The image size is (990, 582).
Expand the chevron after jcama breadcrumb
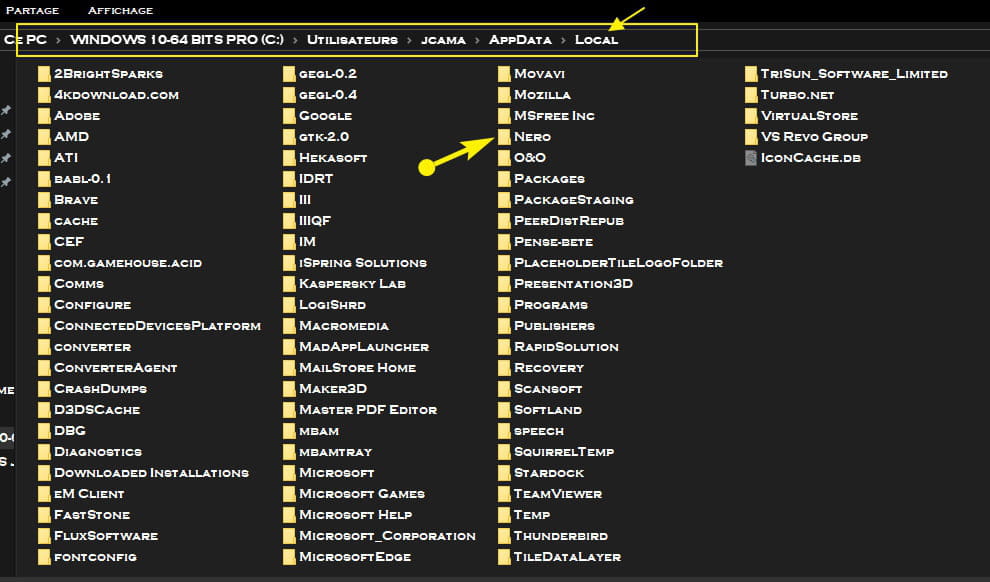(x=477, y=40)
